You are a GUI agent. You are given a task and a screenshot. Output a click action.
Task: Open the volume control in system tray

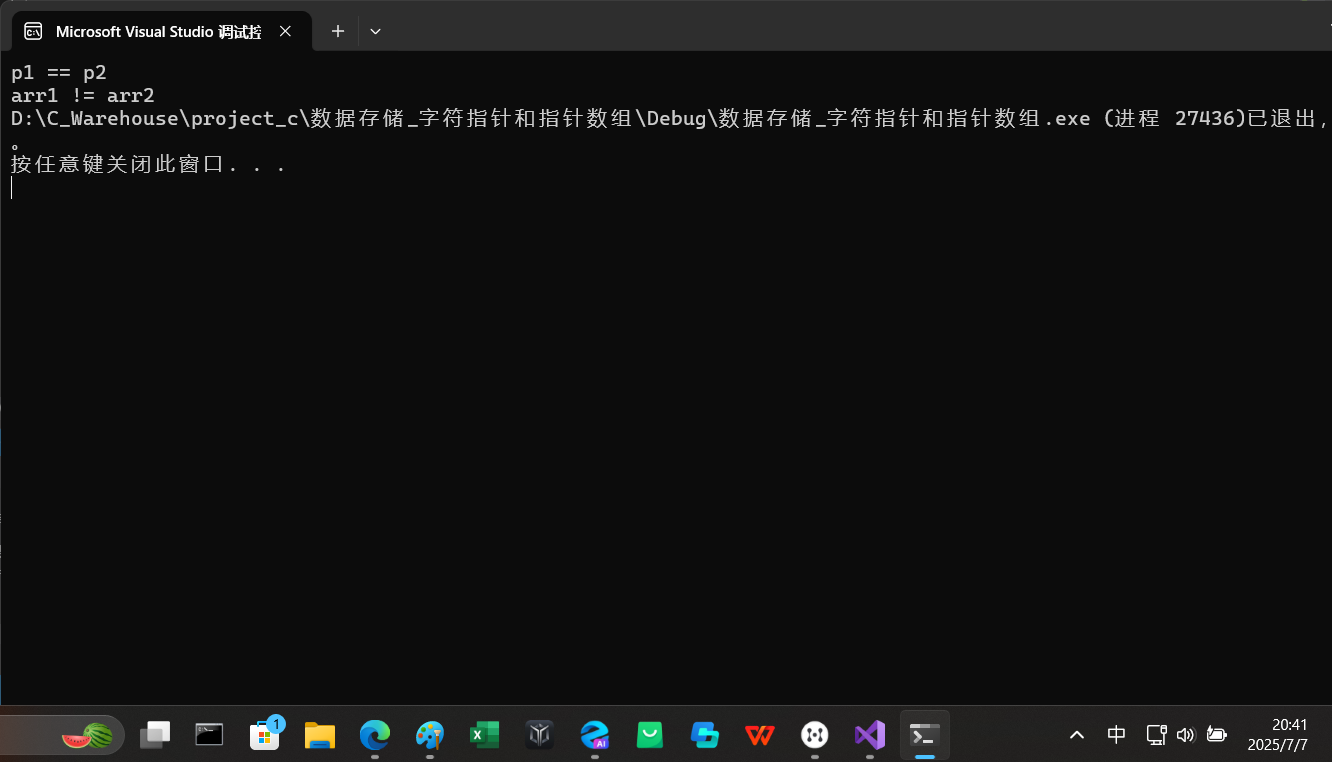pyautogui.click(x=1186, y=735)
